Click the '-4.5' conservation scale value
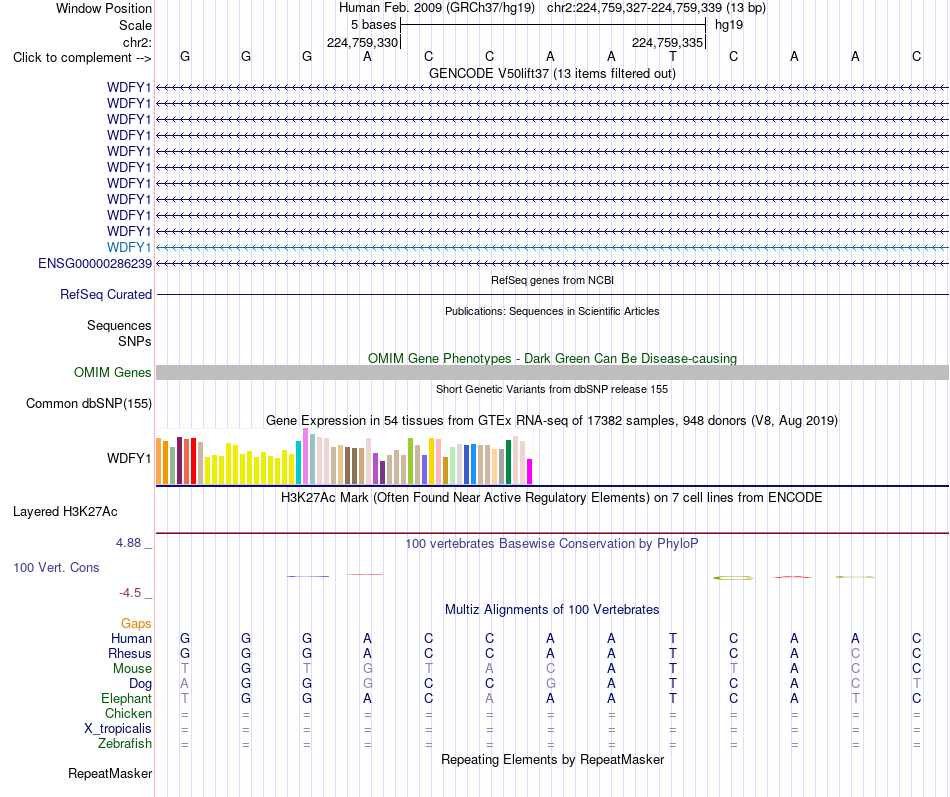Screen dimensions: 950x797 click(130, 593)
